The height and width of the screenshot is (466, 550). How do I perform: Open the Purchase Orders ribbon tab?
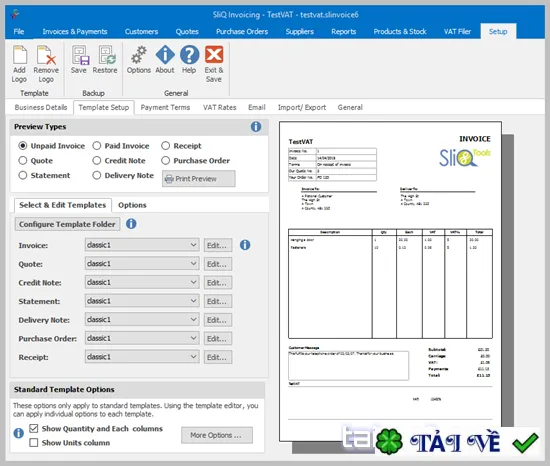click(242, 32)
